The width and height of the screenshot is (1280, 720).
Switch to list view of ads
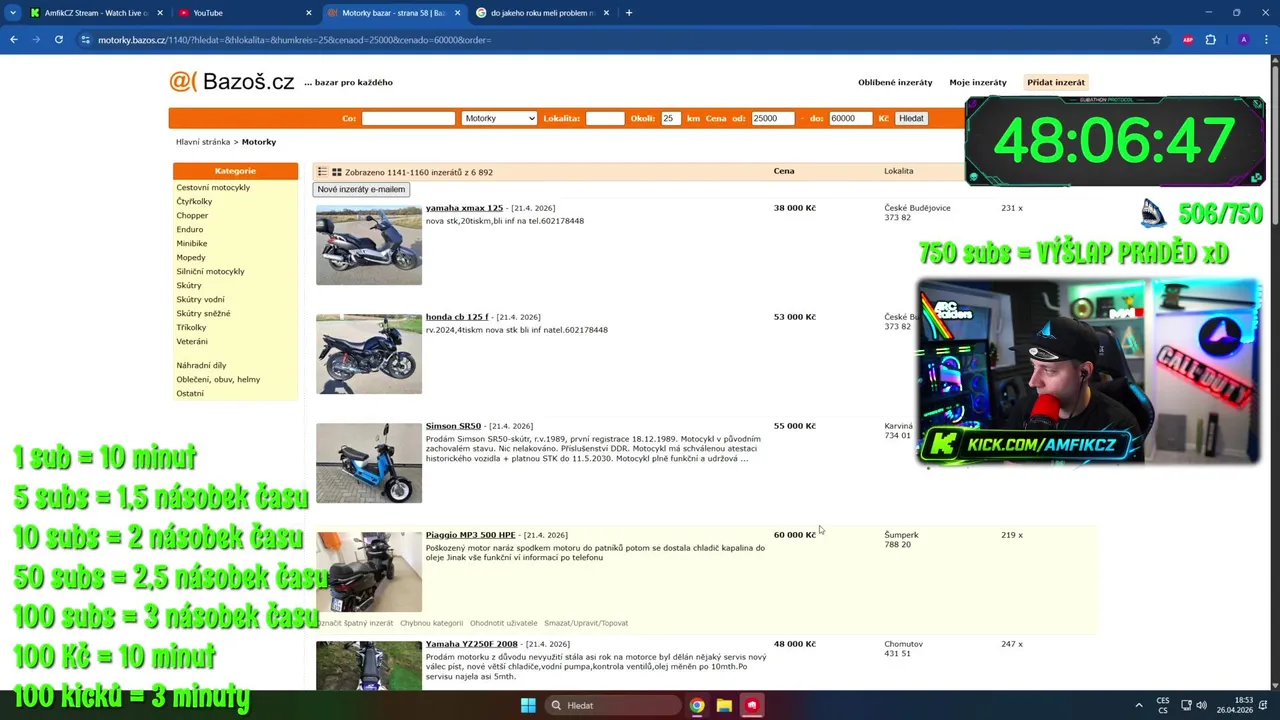(322, 172)
